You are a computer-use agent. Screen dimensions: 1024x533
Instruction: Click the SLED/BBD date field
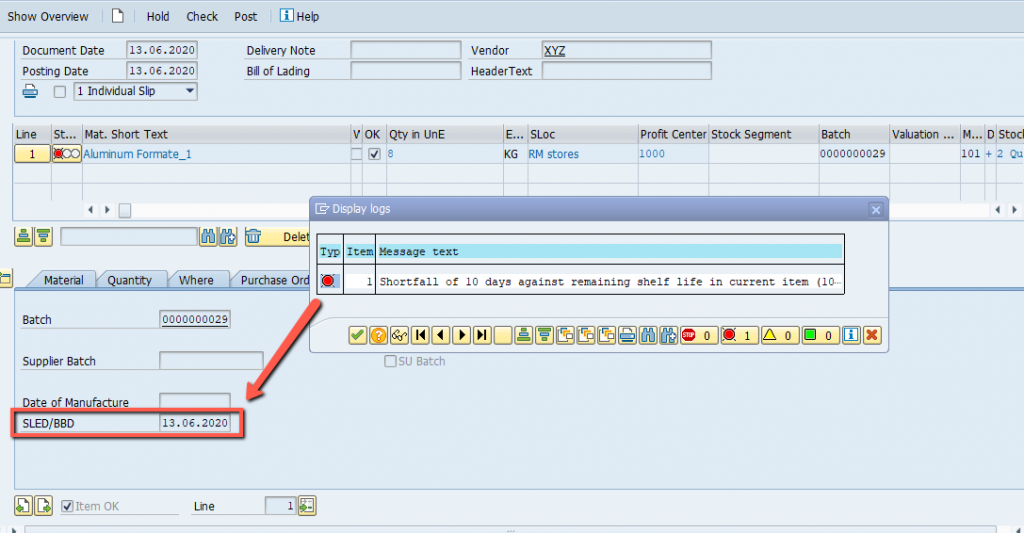click(195, 423)
